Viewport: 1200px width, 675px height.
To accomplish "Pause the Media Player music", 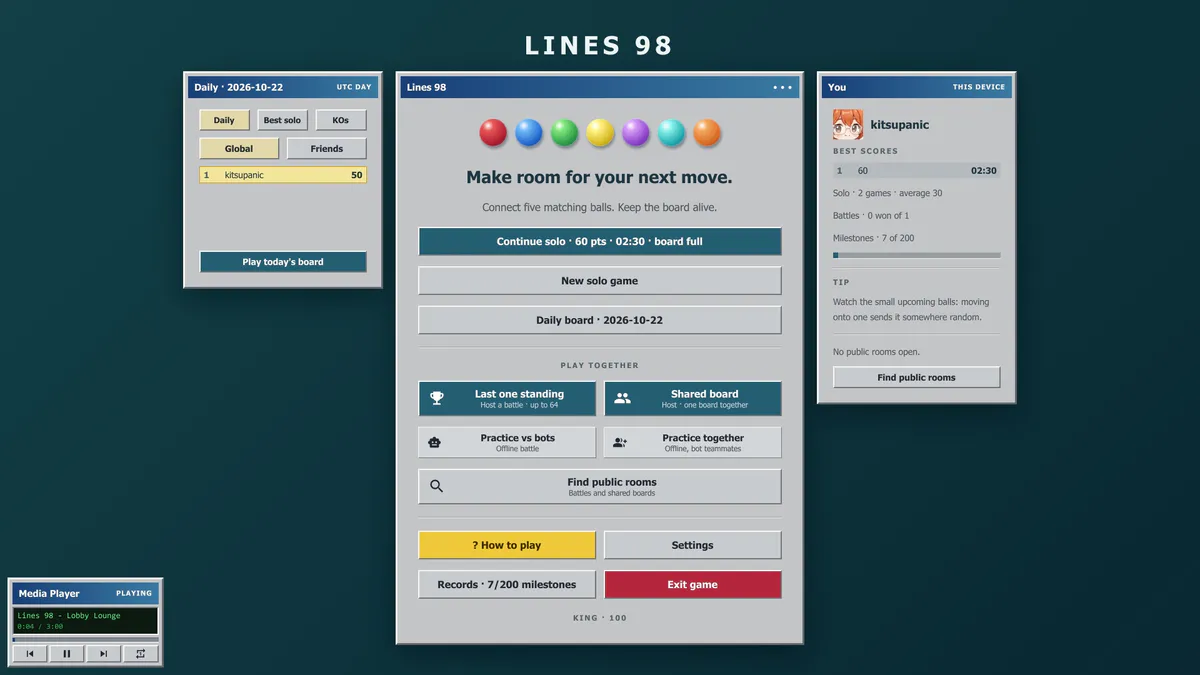I will (x=67, y=654).
